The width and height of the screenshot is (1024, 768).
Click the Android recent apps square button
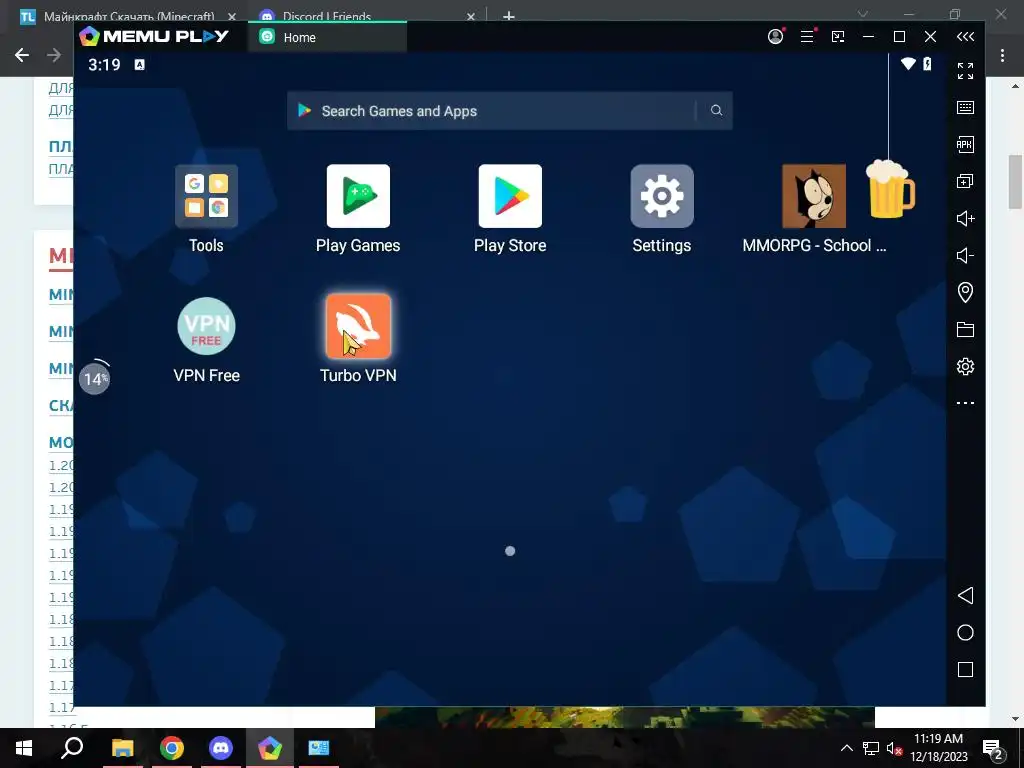point(965,669)
